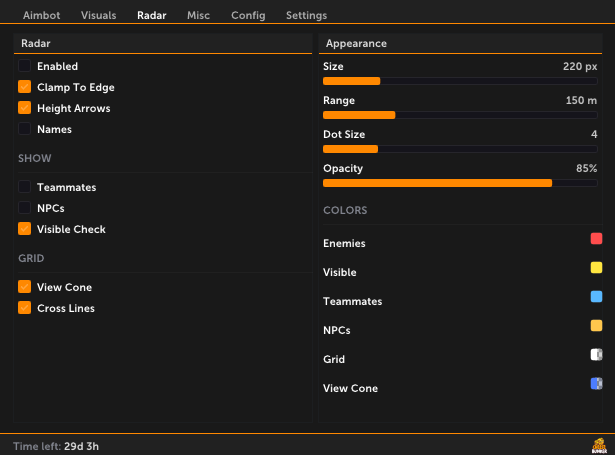Change the Opacity slider
The height and width of the screenshot is (455, 615).
460,183
